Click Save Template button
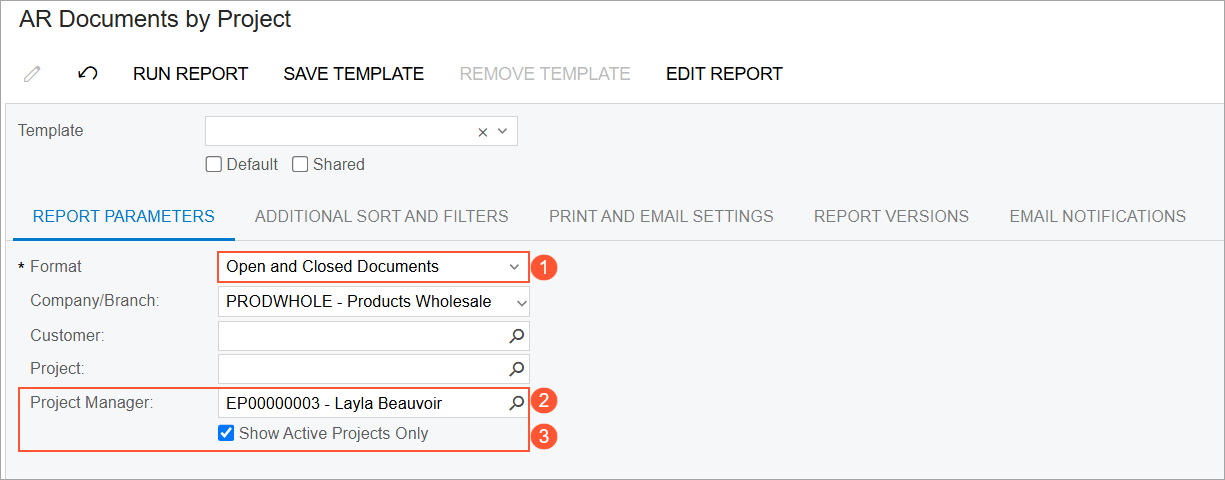 [354, 74]
